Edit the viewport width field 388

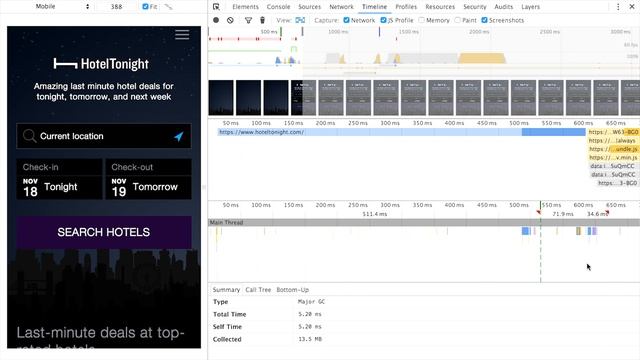117,7
